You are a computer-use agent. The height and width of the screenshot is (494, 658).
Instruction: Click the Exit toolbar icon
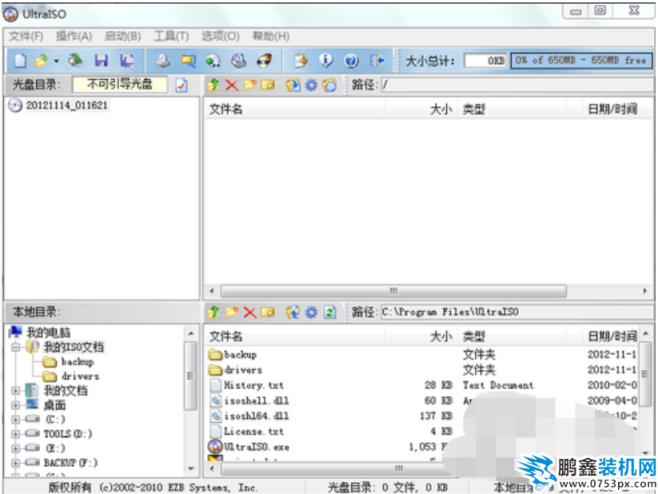(x=377, y=61)
